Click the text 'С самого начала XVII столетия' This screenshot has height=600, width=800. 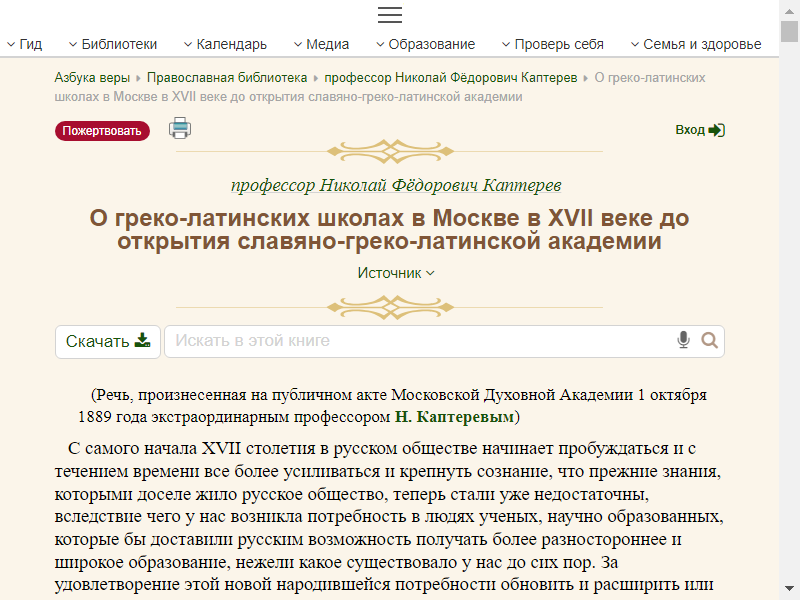pos(191,448)
